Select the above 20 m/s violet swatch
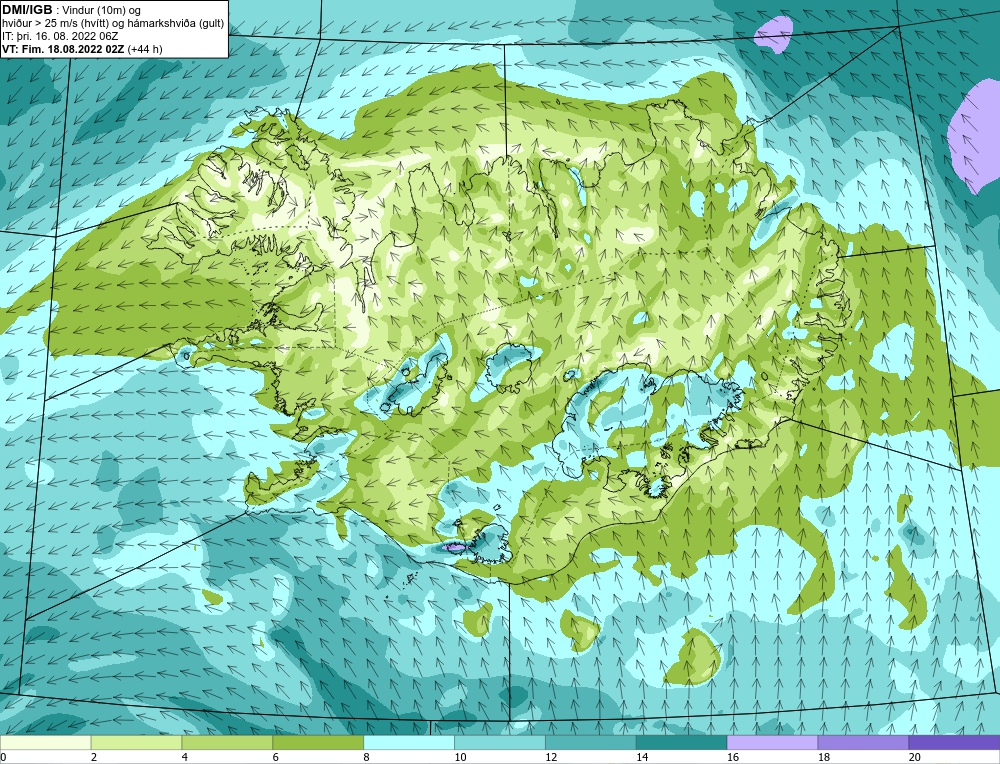Image resolution: width=1000 pixels, height=764 pixels. click(954, 742)
